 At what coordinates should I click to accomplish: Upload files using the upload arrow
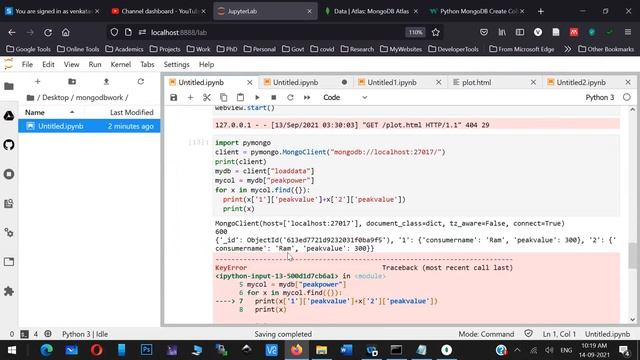pyautogui.click(x=106, y=82)
